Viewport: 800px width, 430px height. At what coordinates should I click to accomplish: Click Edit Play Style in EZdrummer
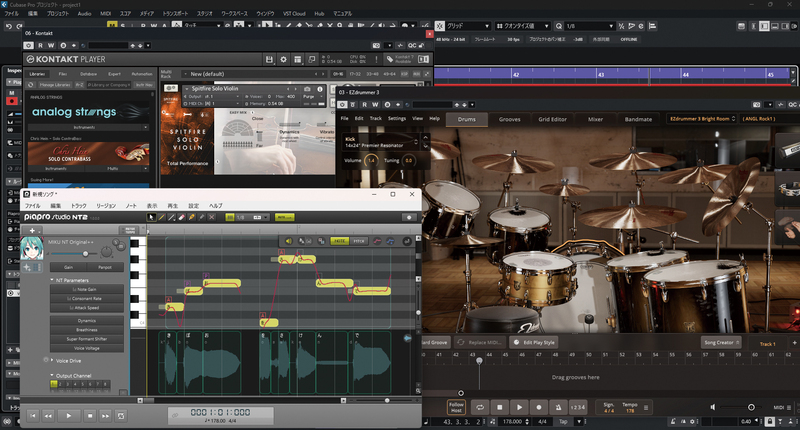pos(533,342)
